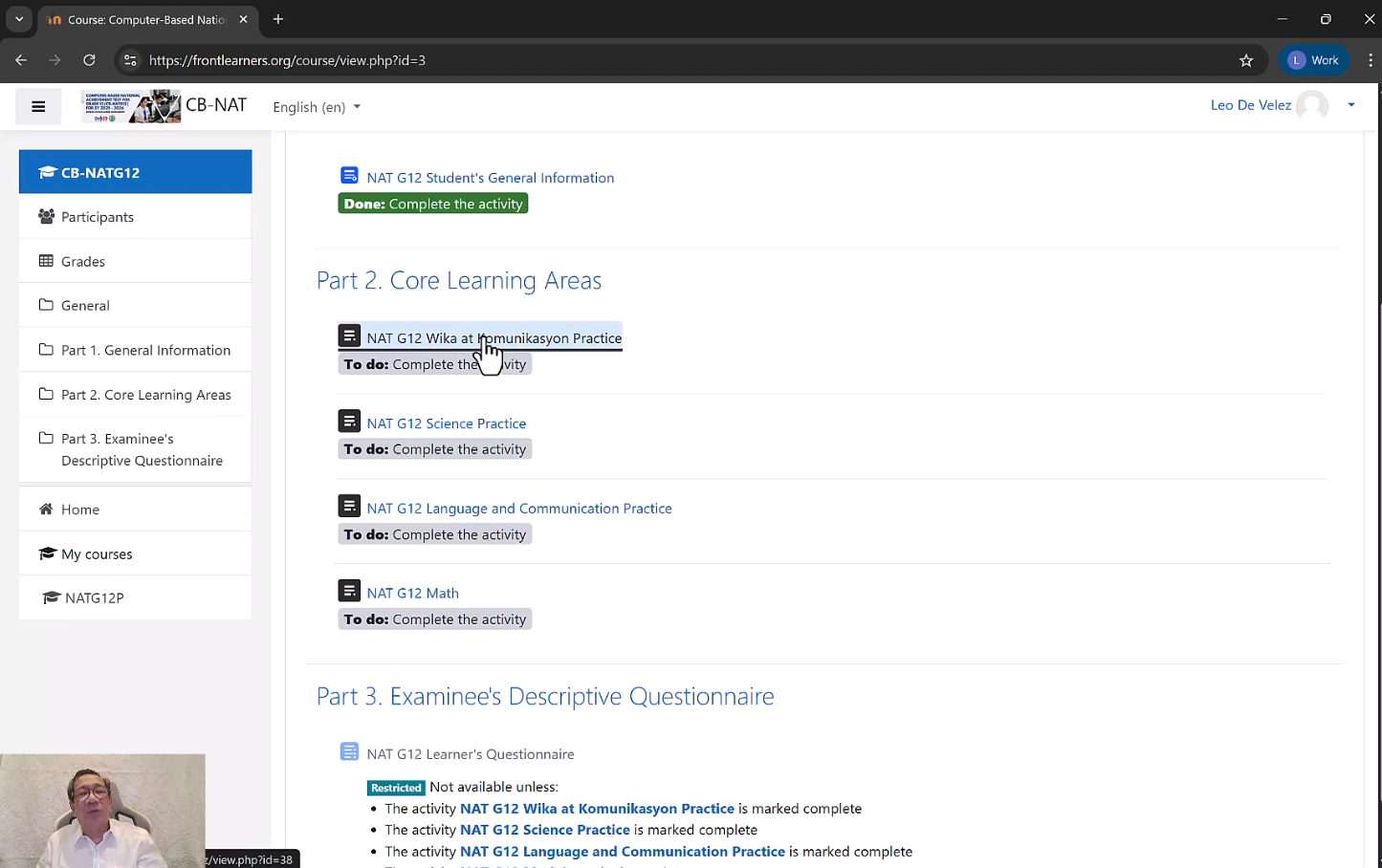Open the English (en) language dropdown

(316, 107)
